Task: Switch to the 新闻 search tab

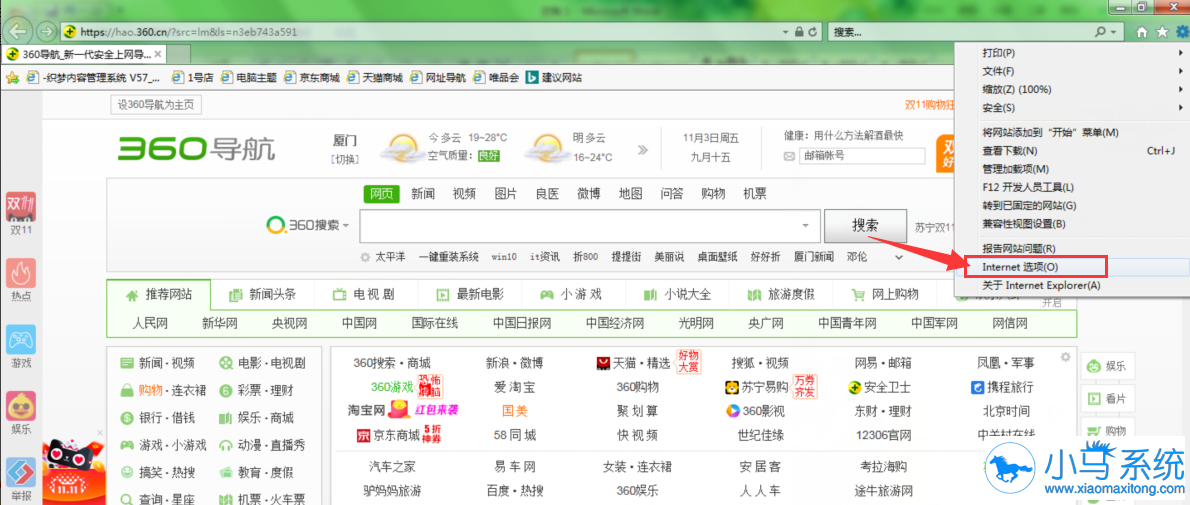Action: click(x=423, y=193)
